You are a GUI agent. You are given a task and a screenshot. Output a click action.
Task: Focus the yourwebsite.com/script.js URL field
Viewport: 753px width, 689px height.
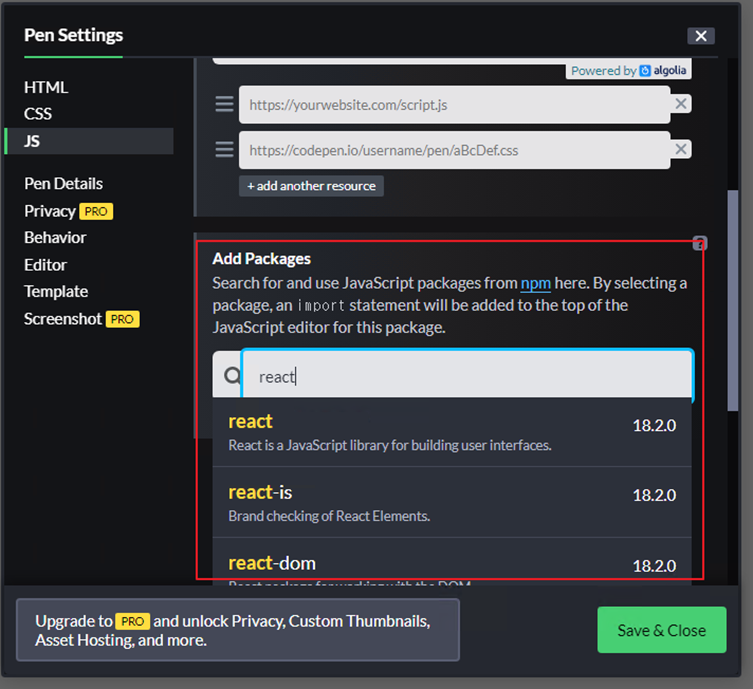(454, 105)
